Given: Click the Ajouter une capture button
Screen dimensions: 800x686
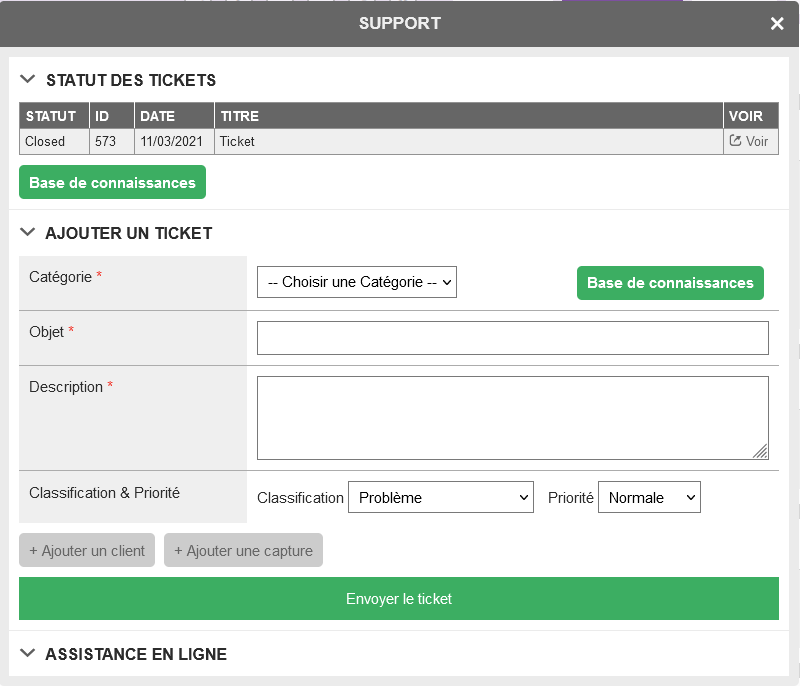Looking at the screenshot, I should point(243,550).
